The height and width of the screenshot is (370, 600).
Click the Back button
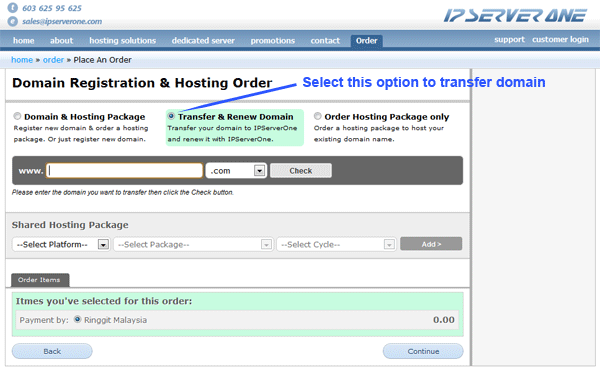tap(52, 351)
